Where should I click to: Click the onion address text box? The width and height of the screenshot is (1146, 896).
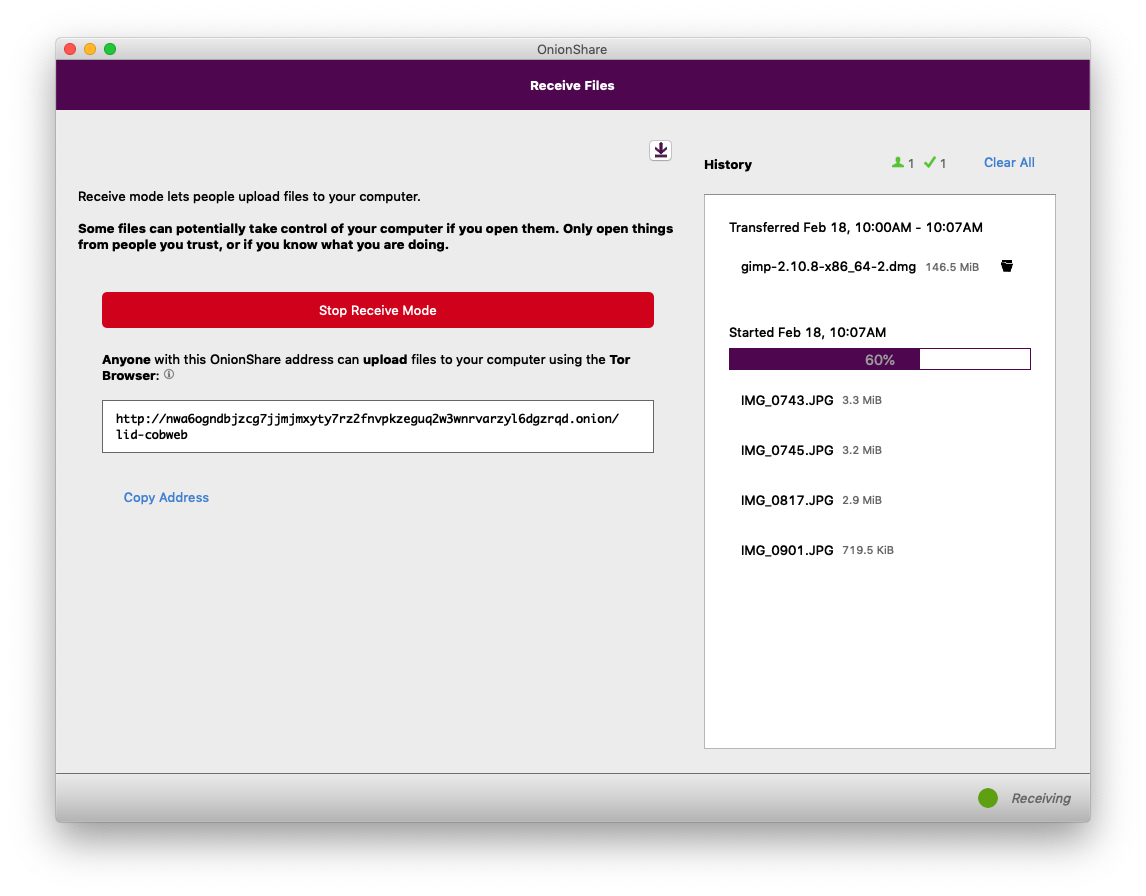tap(378, 427)
